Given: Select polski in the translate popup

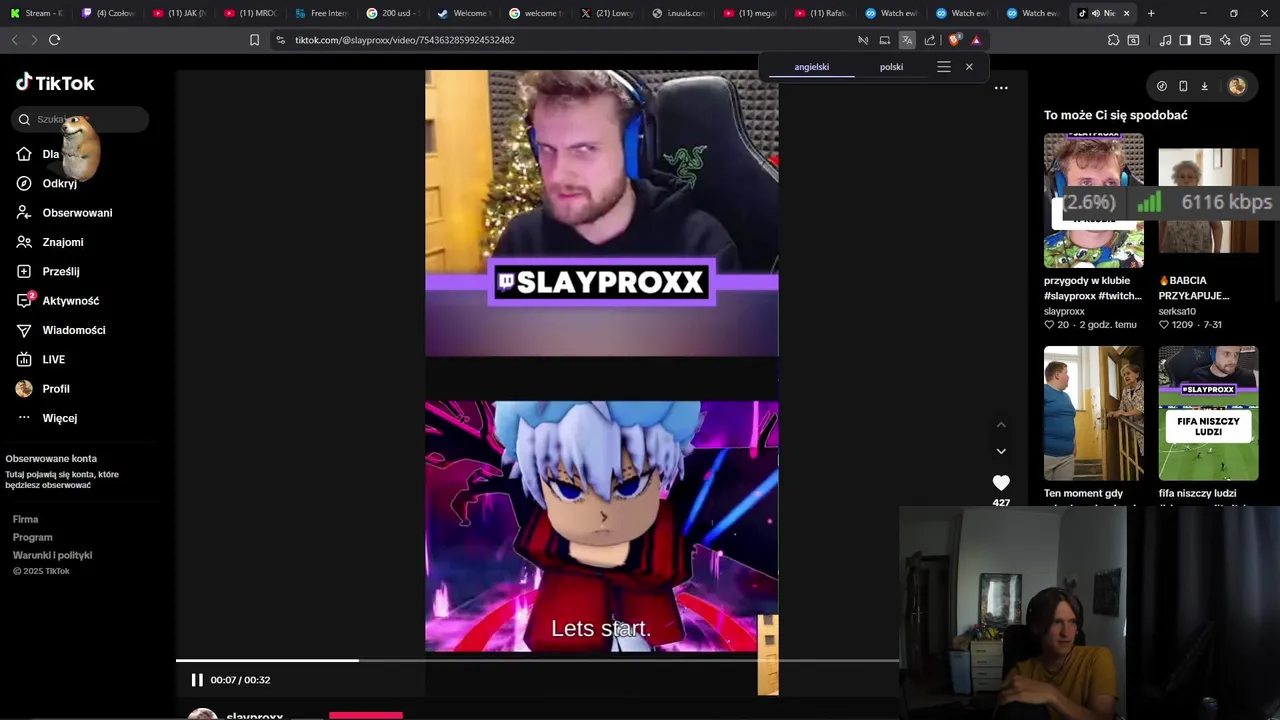Looking at the screenshot, I should [891, 67].
